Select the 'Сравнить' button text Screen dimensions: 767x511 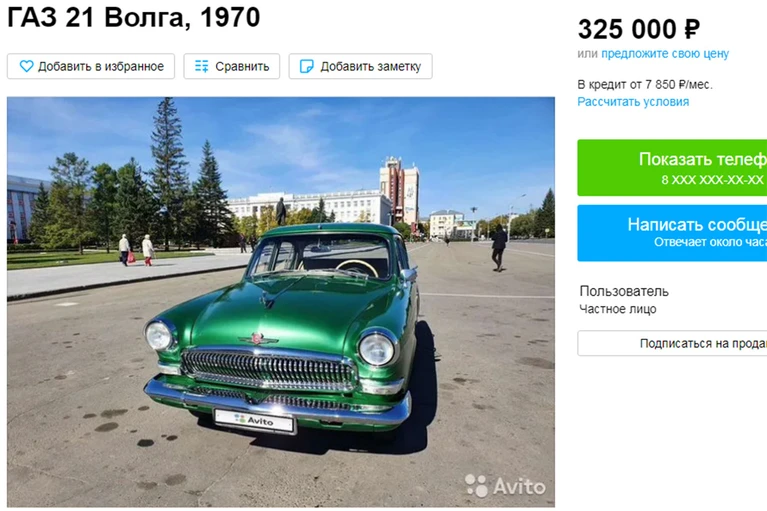pyautogui.click(x=242, y=67)
